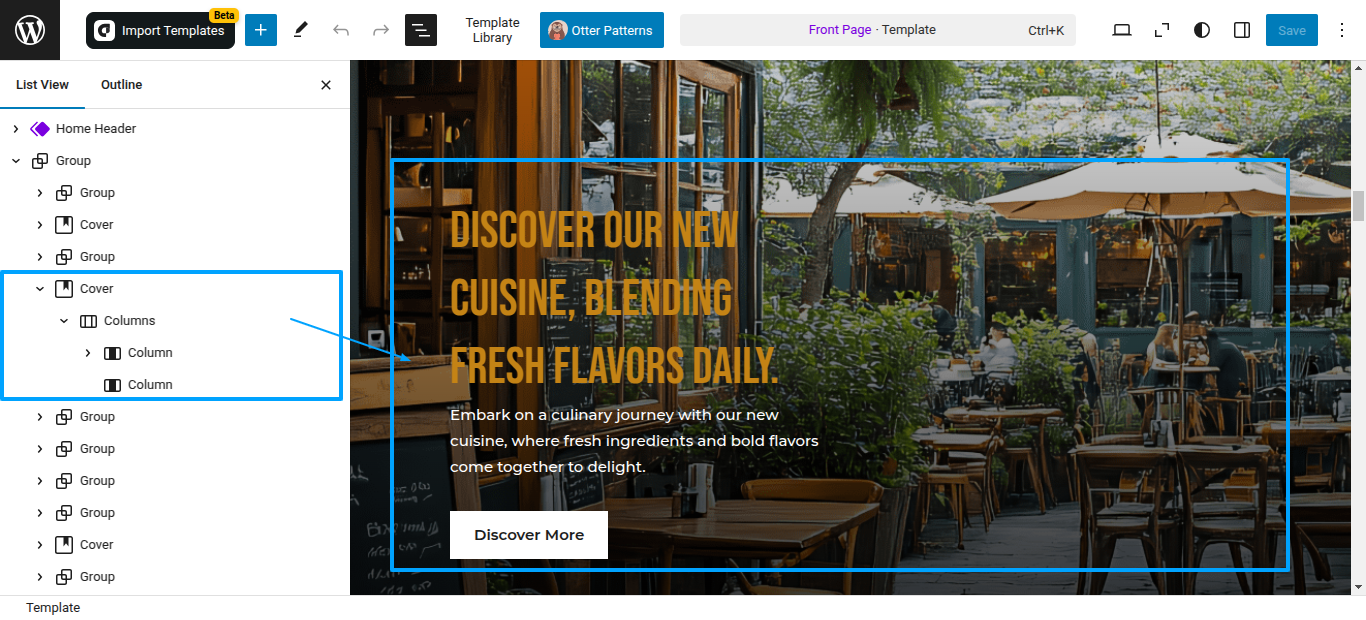Viewport: 1366px width, 620px height.
Task: Open the three-dot Options menu
Action: pyautogui.click(x=1340, y=30)
